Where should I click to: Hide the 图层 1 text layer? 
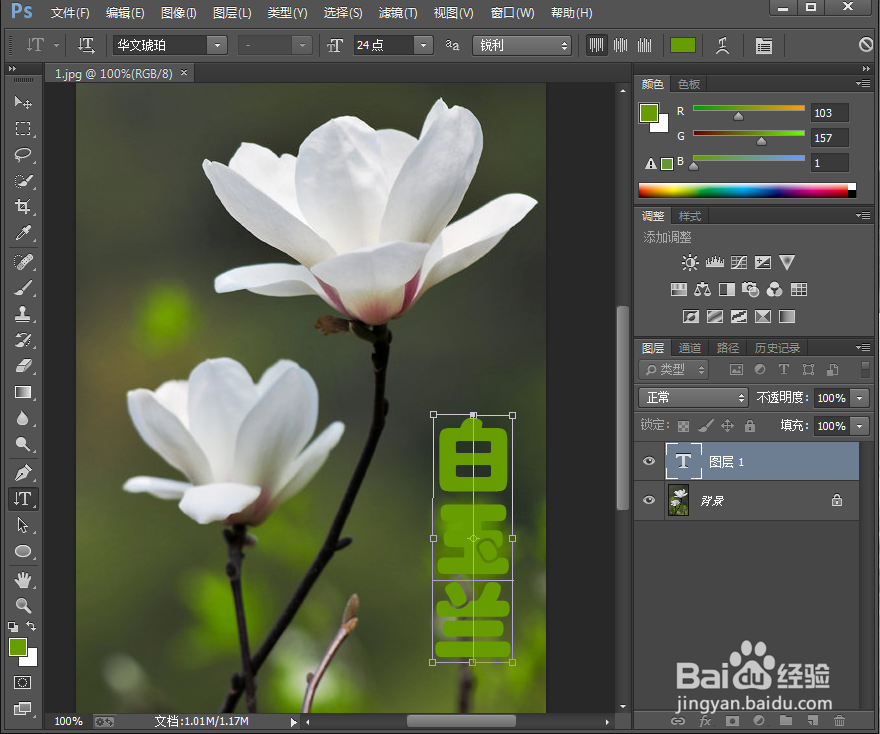click(649, 461)
